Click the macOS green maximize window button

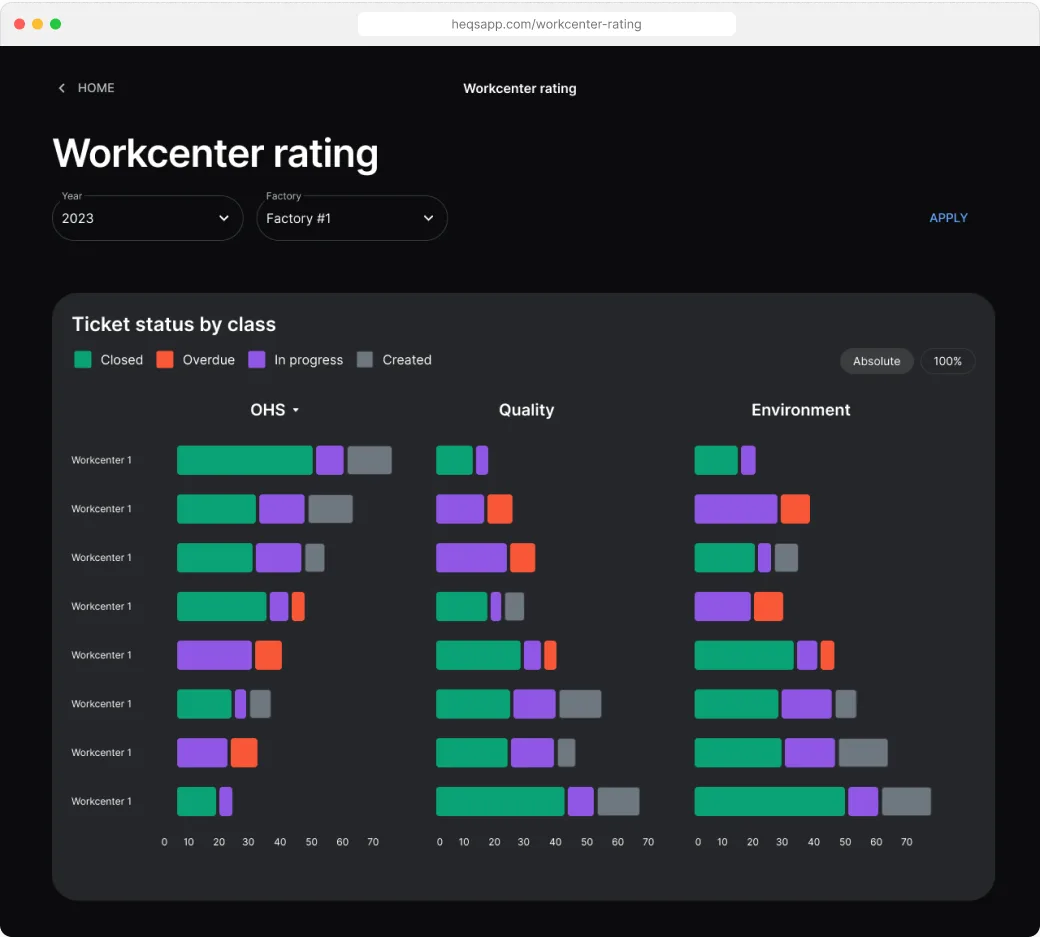(x=56, y=24)
